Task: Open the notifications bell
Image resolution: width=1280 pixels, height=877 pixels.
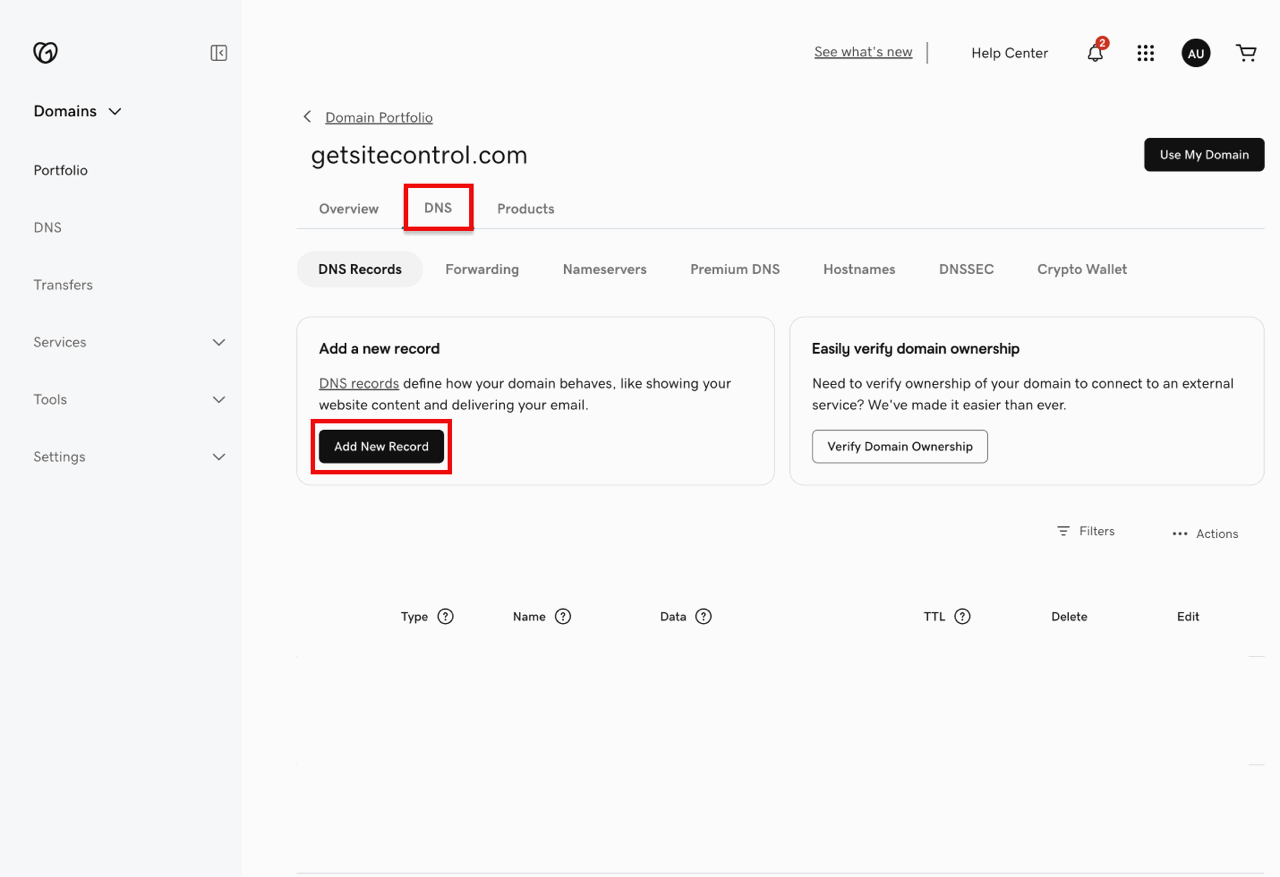Action: [1095, 54]
